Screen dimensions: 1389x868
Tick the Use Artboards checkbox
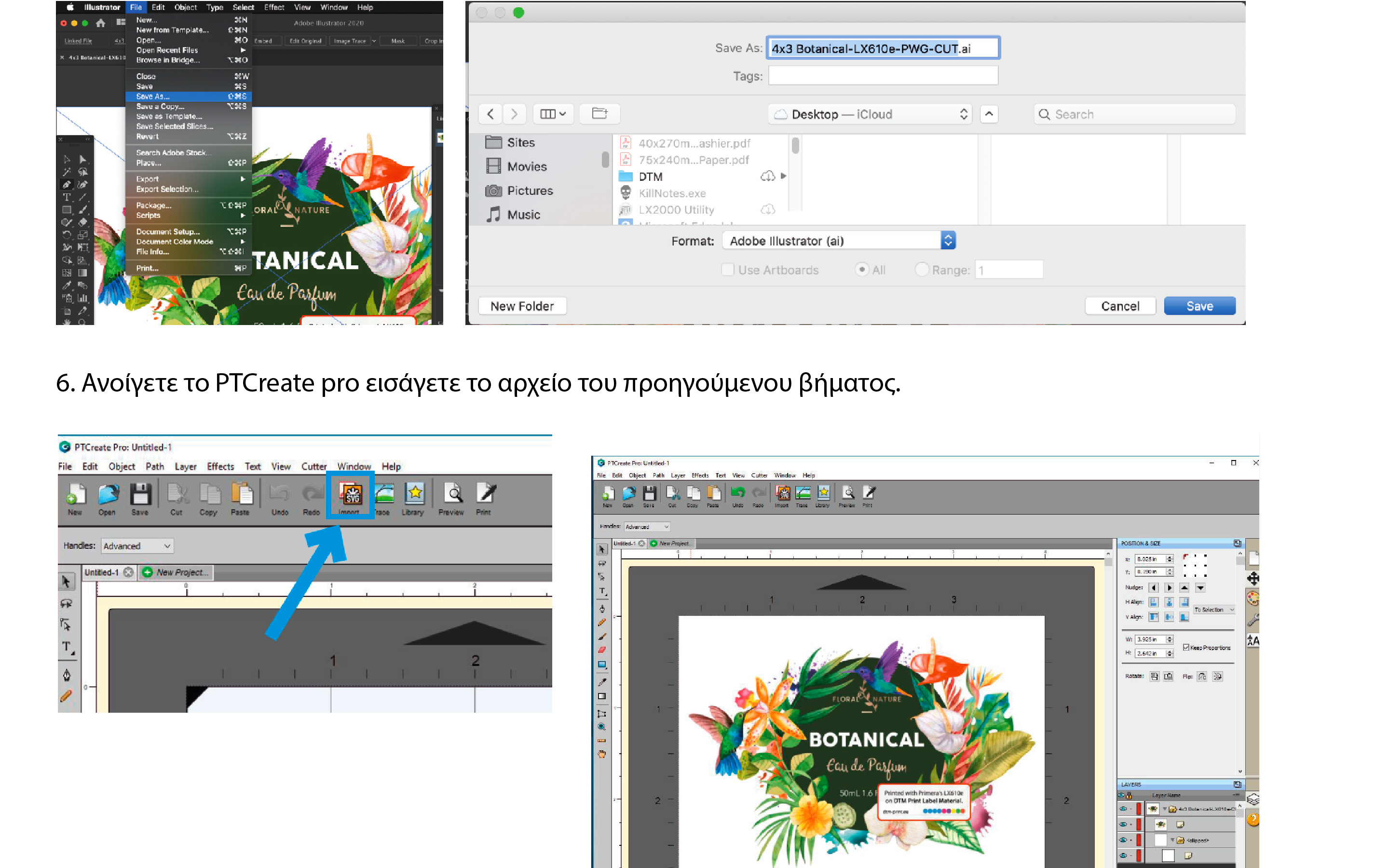coord(727,269)
